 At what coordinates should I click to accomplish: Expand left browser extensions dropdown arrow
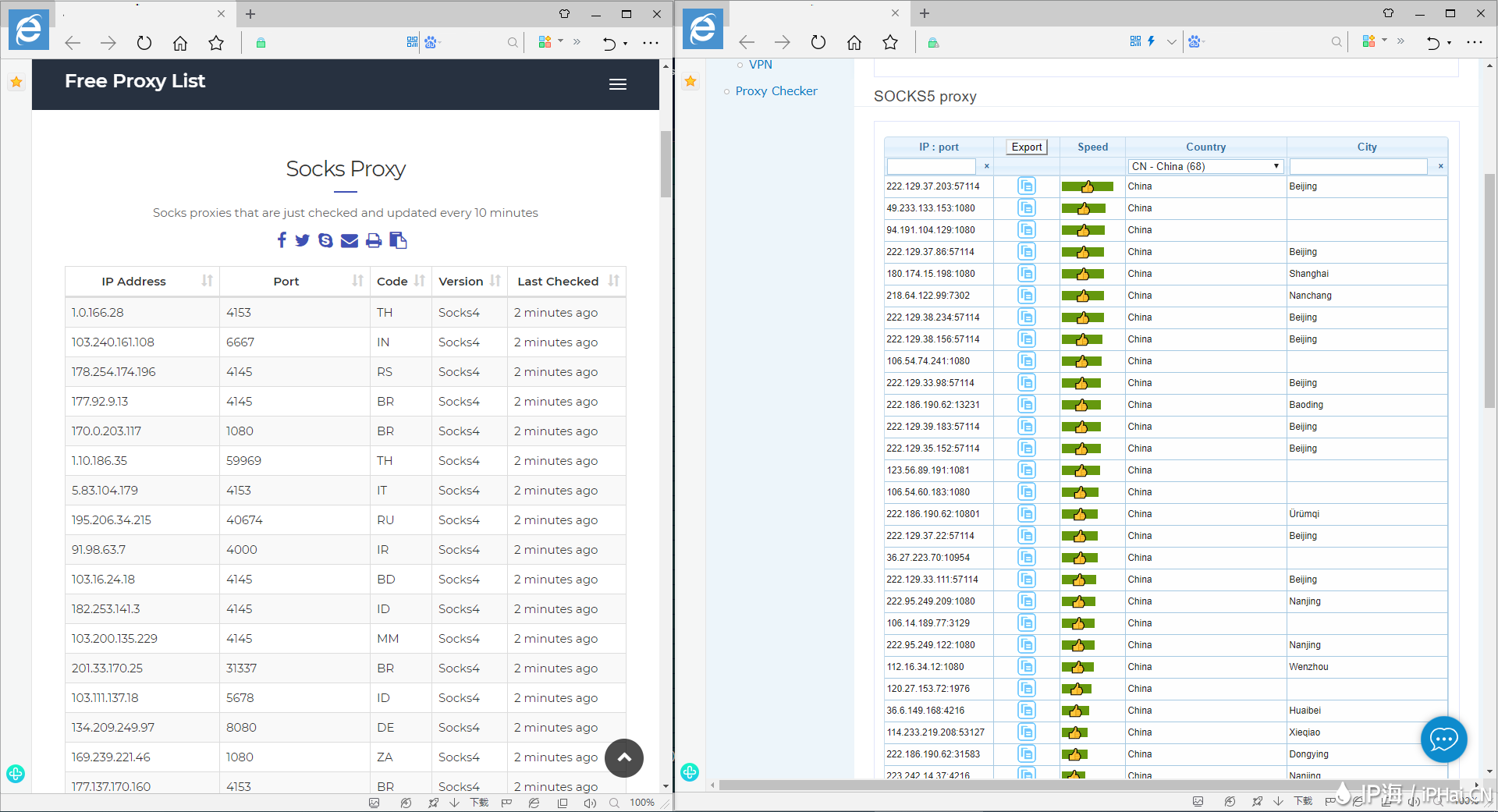[x=560, y=41]
